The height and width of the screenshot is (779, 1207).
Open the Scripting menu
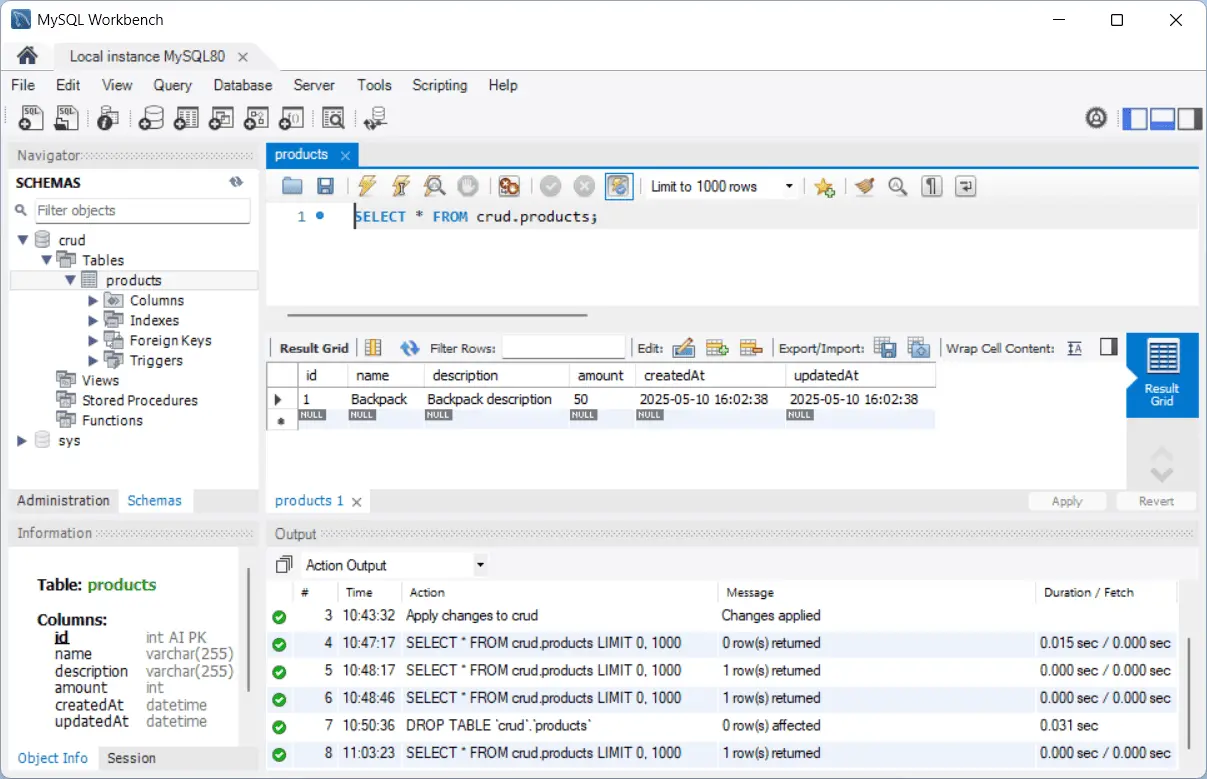click(440, 85)
